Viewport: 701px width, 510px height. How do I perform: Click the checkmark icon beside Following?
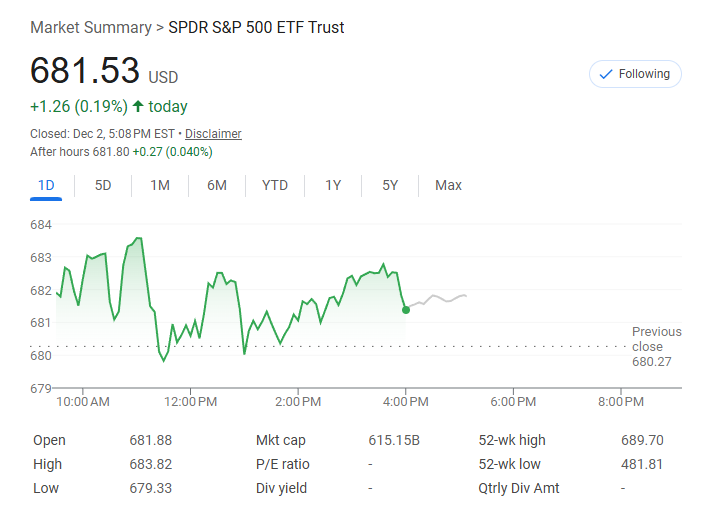pyautogui.click(x=605, y=74)
